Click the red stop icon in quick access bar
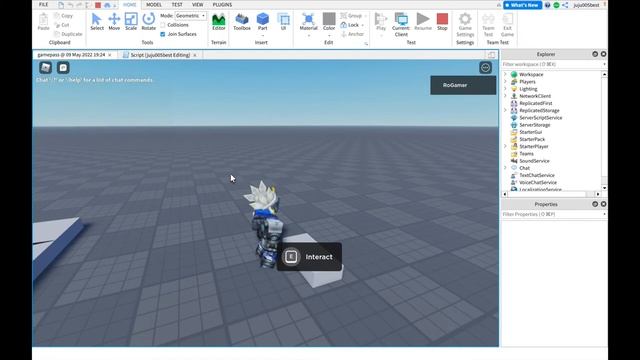640x360 pixels. 98,5
